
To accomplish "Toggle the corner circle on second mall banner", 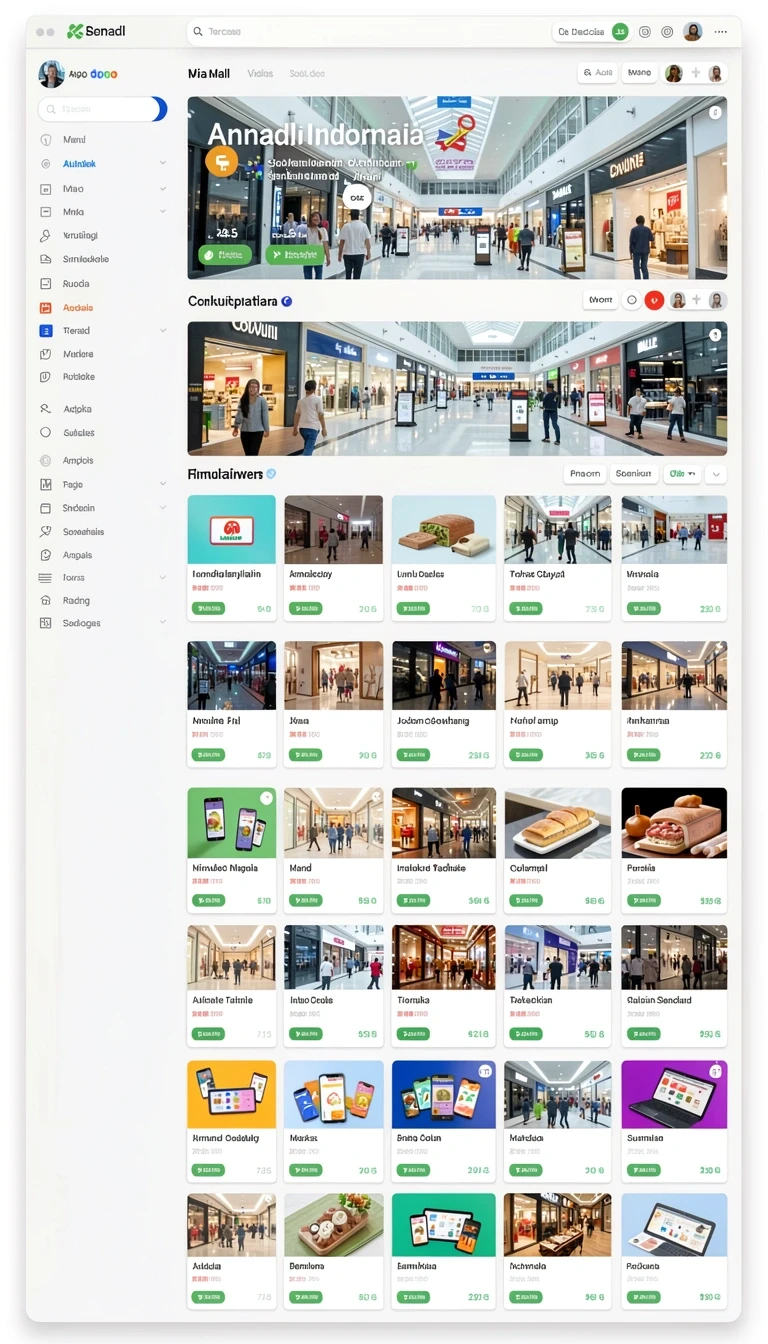I will [x=715, y=336].
